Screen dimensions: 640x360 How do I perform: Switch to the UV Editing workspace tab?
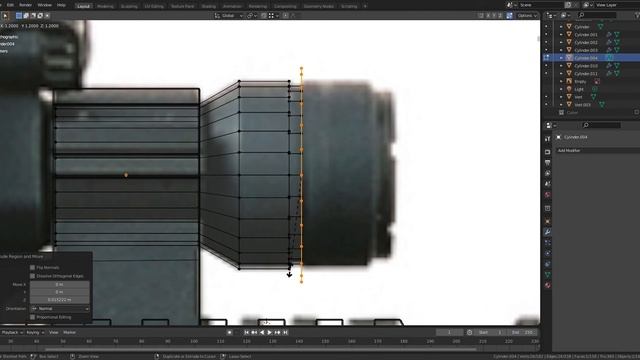(154, 6)
